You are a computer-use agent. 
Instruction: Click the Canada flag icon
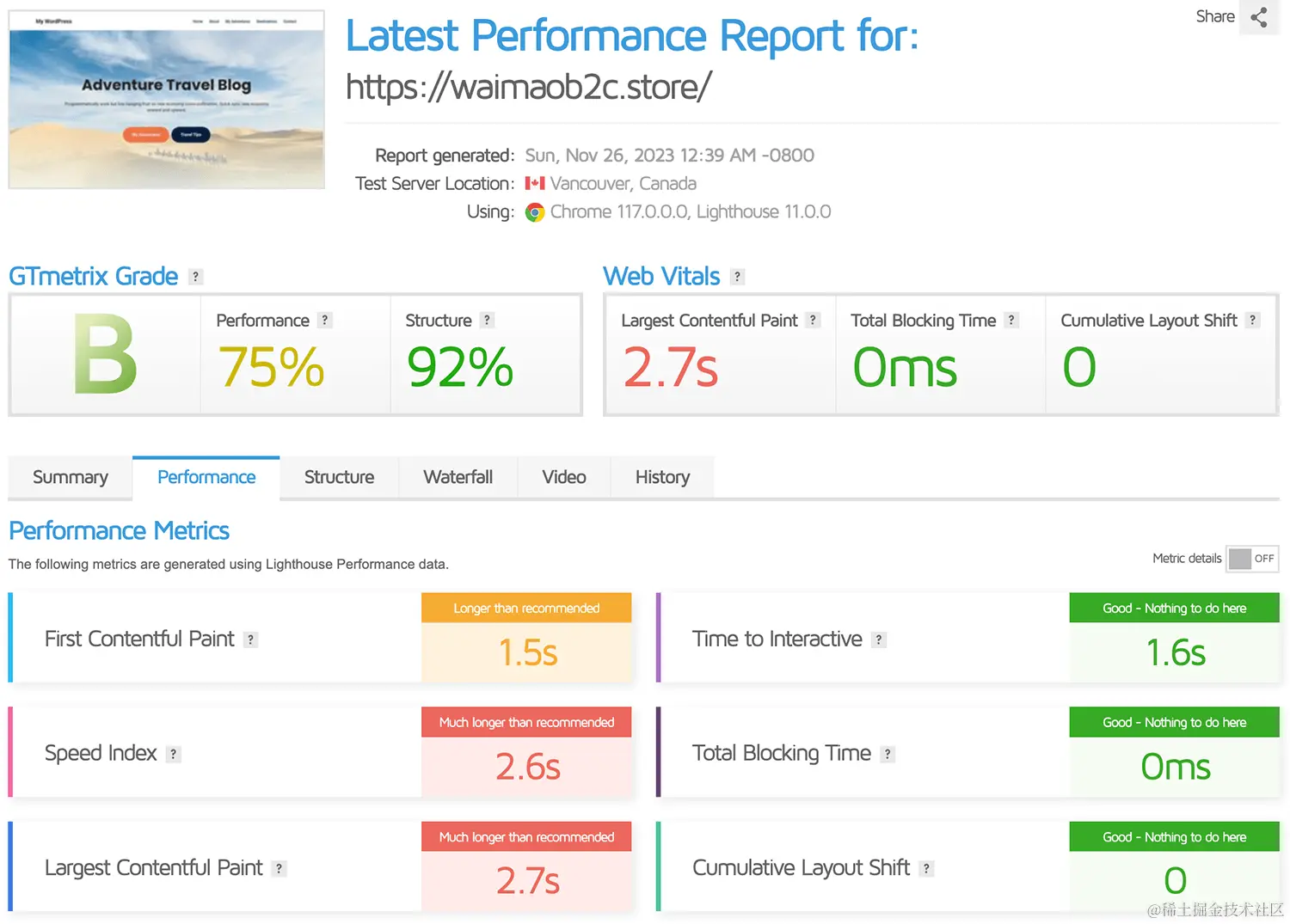[x=535, y=183]
